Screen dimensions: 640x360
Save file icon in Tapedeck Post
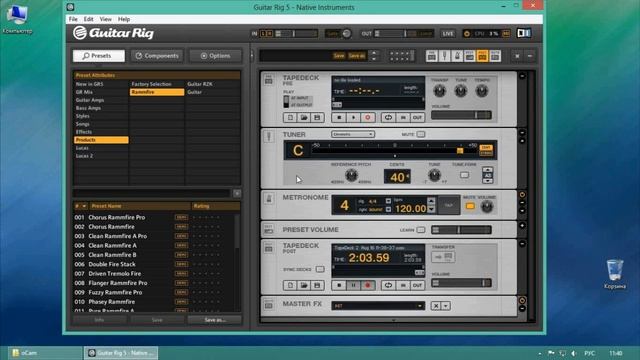[x=317, y=285]
